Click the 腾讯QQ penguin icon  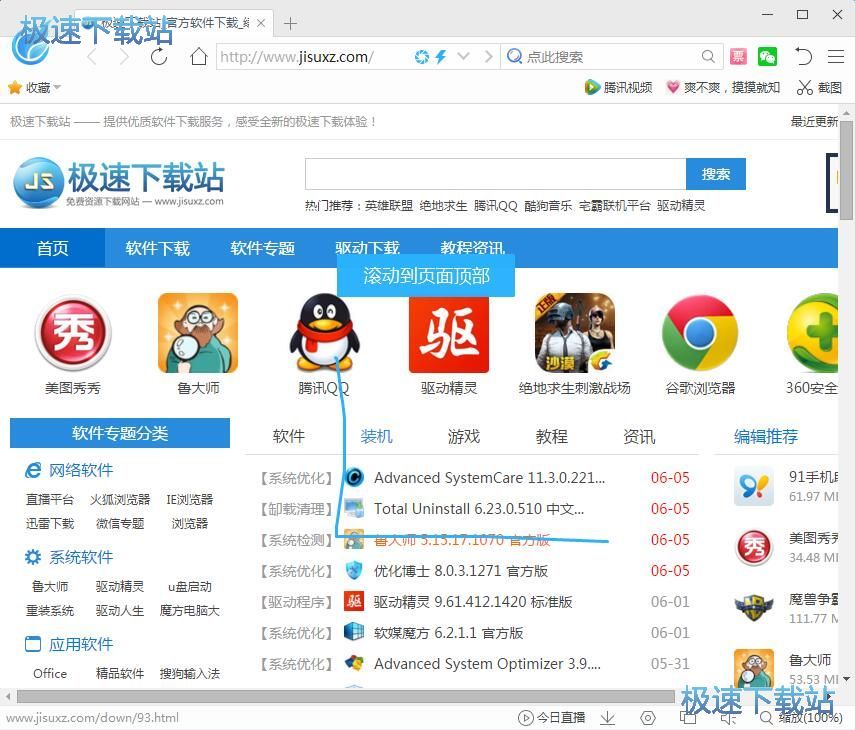[x=324, y=333]
